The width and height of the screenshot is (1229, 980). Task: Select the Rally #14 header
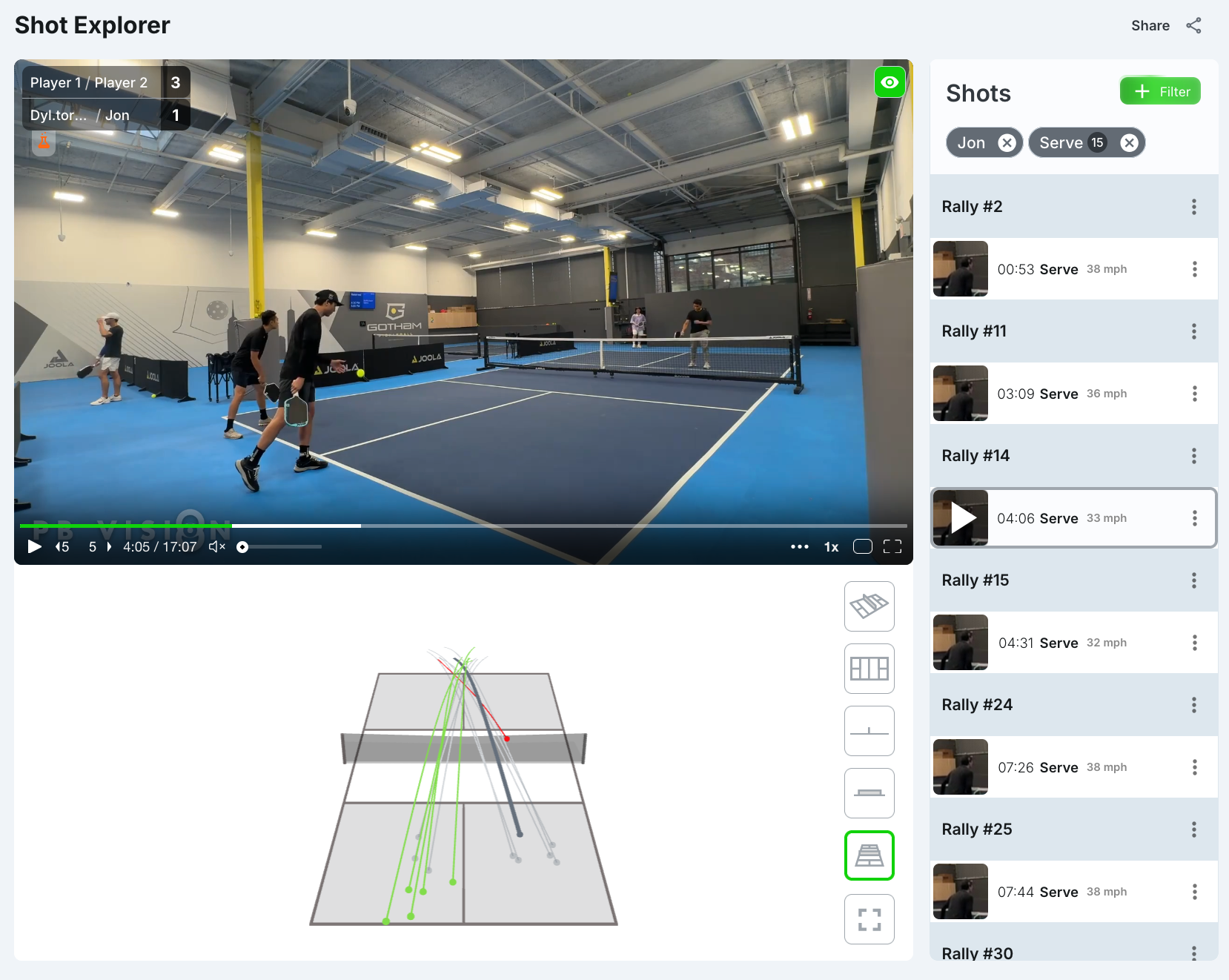1074,456
